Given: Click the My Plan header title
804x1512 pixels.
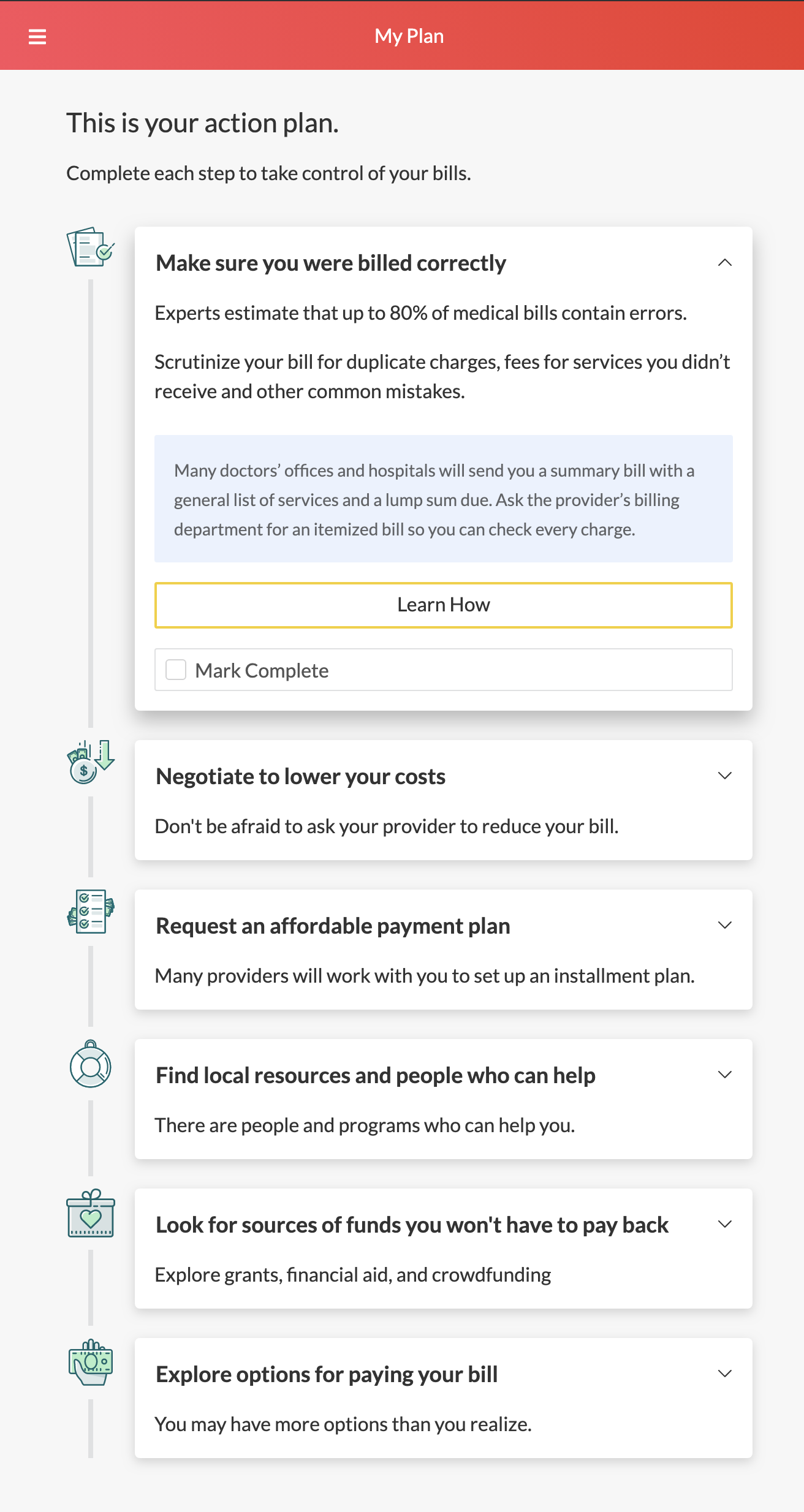Looking at the screenshot, I should click(409, 36).
